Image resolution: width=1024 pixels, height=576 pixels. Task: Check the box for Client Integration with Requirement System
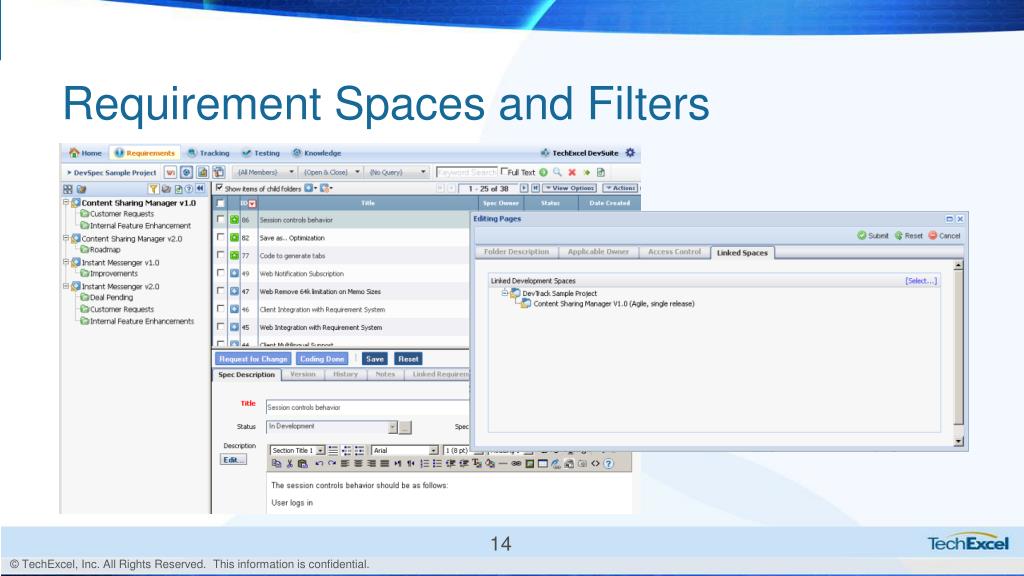[x=221, y=308]
